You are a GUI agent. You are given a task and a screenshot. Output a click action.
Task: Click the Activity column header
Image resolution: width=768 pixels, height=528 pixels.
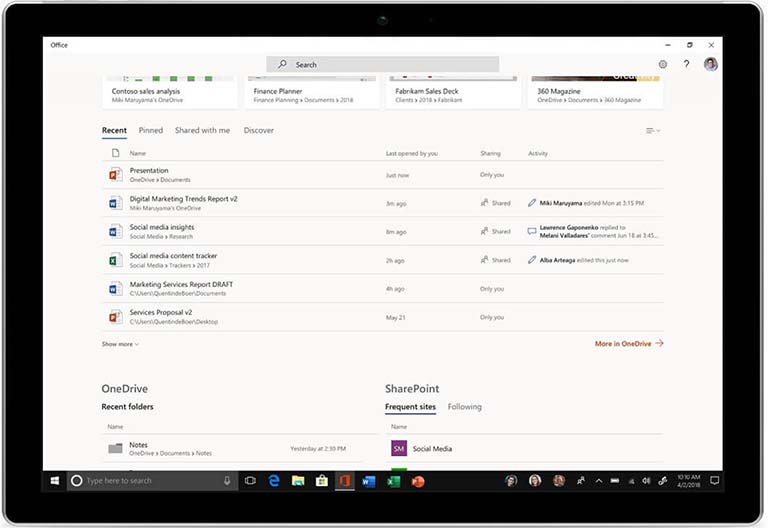click(538, 153)
